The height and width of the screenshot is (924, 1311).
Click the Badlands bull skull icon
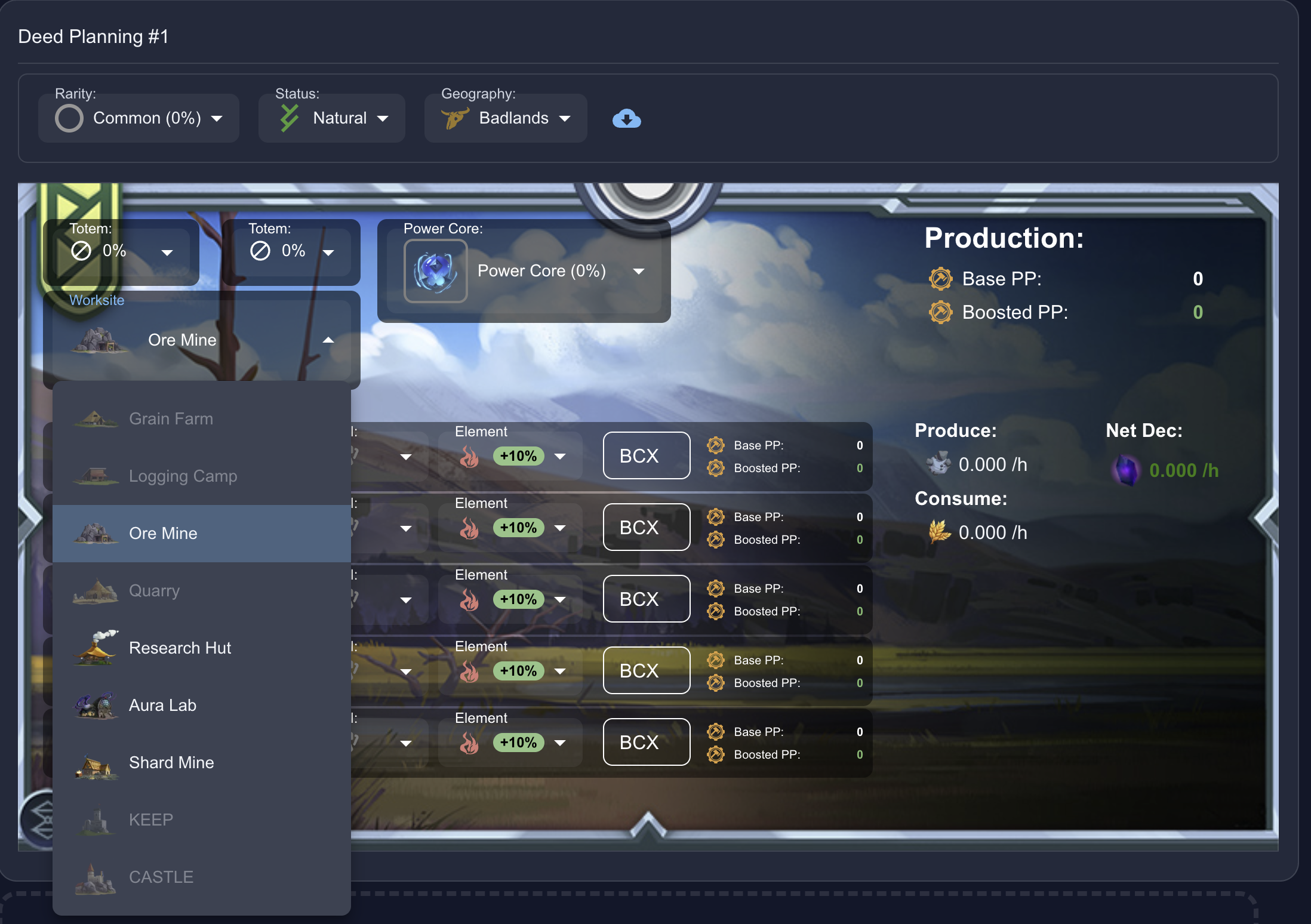(455, 118)
